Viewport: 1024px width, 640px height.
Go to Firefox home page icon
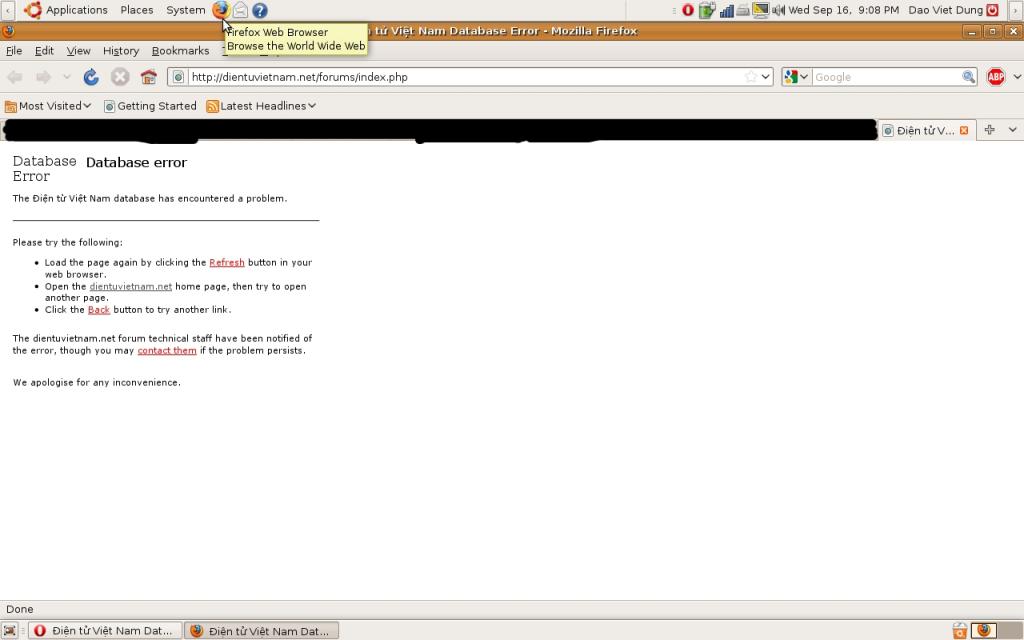pyautogui.click(x=149, y=77)
